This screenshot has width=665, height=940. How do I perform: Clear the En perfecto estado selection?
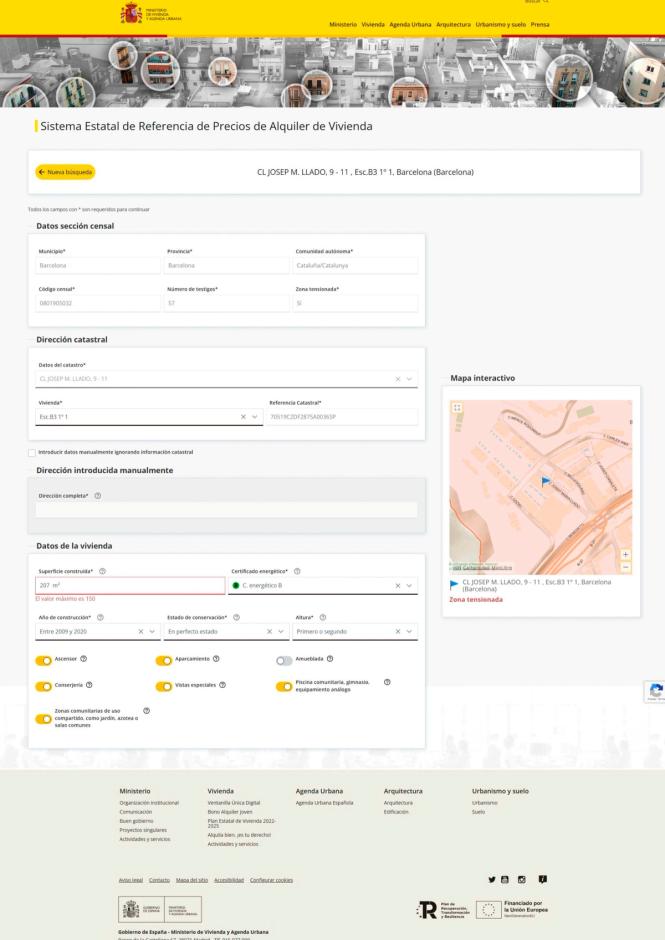pyautogui.click(x=269, y=631)
